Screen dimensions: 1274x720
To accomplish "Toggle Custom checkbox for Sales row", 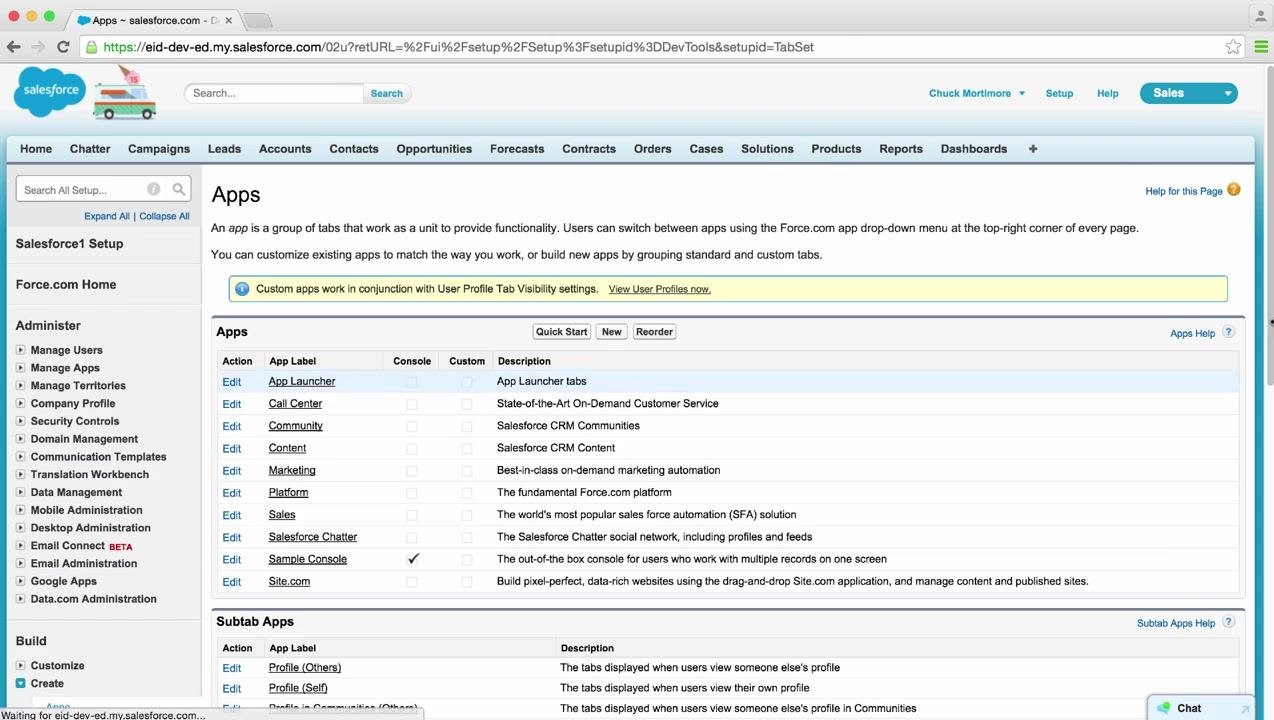I will (x=467, y=515).
